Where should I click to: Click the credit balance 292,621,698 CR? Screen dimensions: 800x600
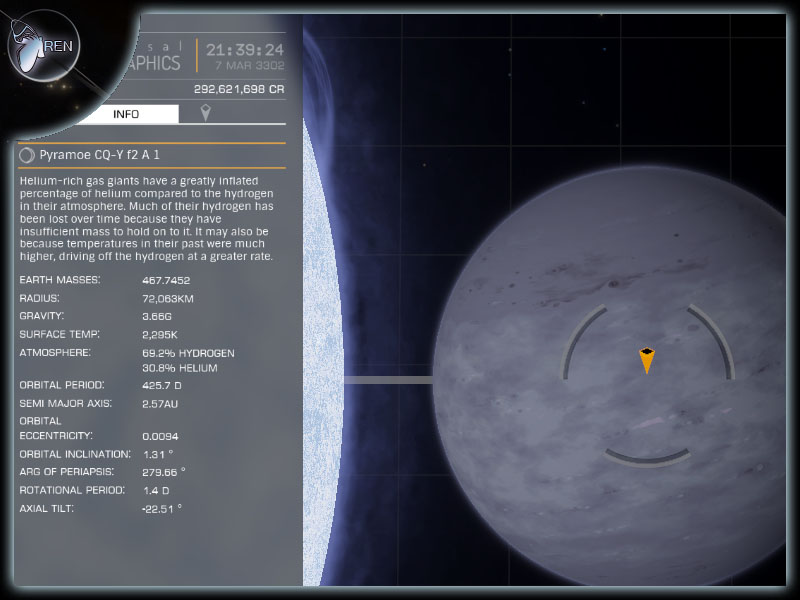[239, 89]
